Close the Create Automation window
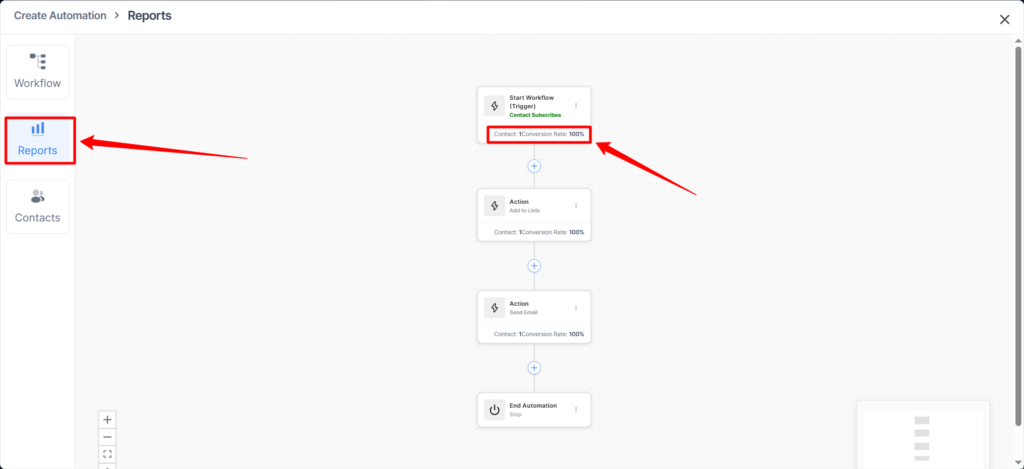The image size is (1024, 469). click(x=1004, y=19)
